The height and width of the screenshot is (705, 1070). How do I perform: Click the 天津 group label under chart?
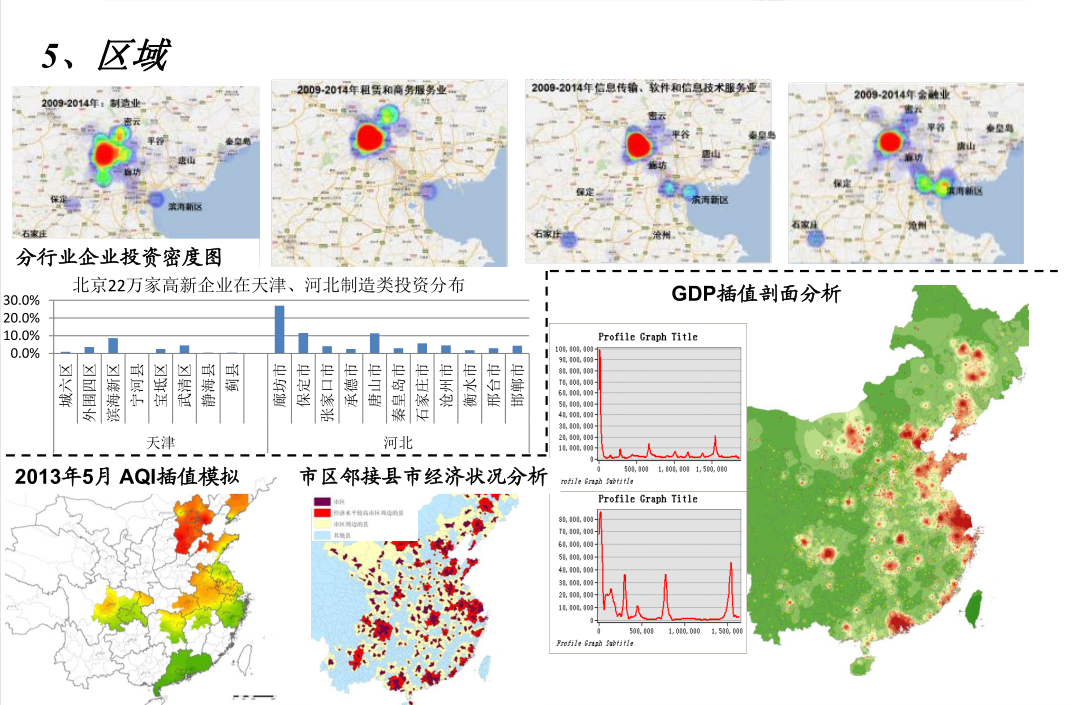pyautogui.click(x=159, y=441)
